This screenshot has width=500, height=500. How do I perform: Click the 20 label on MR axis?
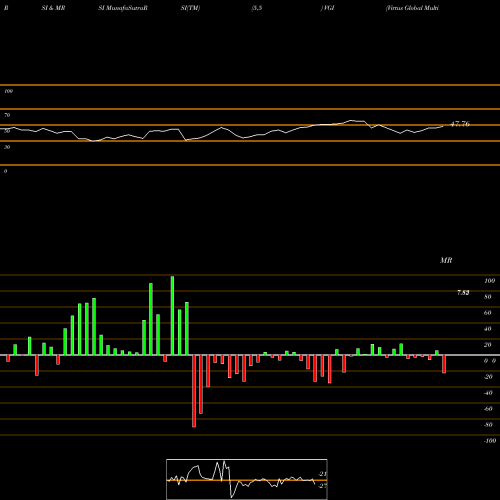(488, 345)
